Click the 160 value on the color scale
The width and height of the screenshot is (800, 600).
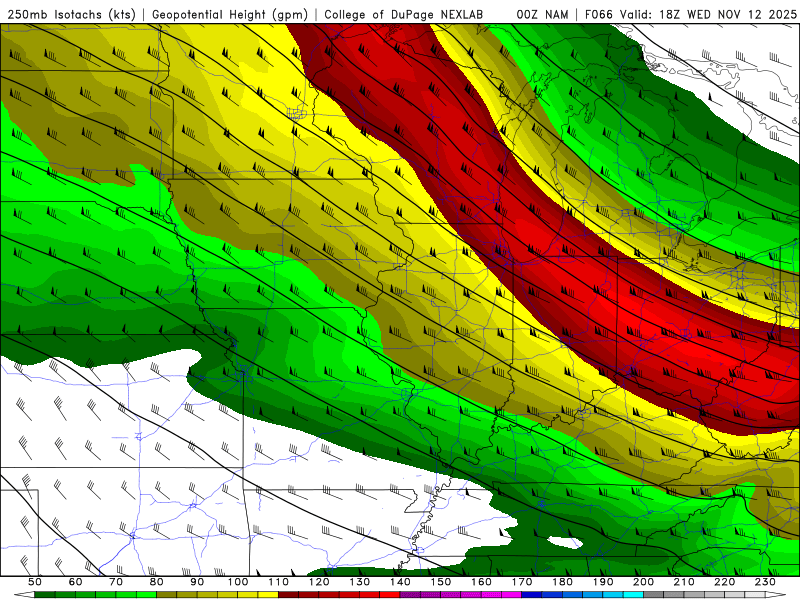point(481,582)
